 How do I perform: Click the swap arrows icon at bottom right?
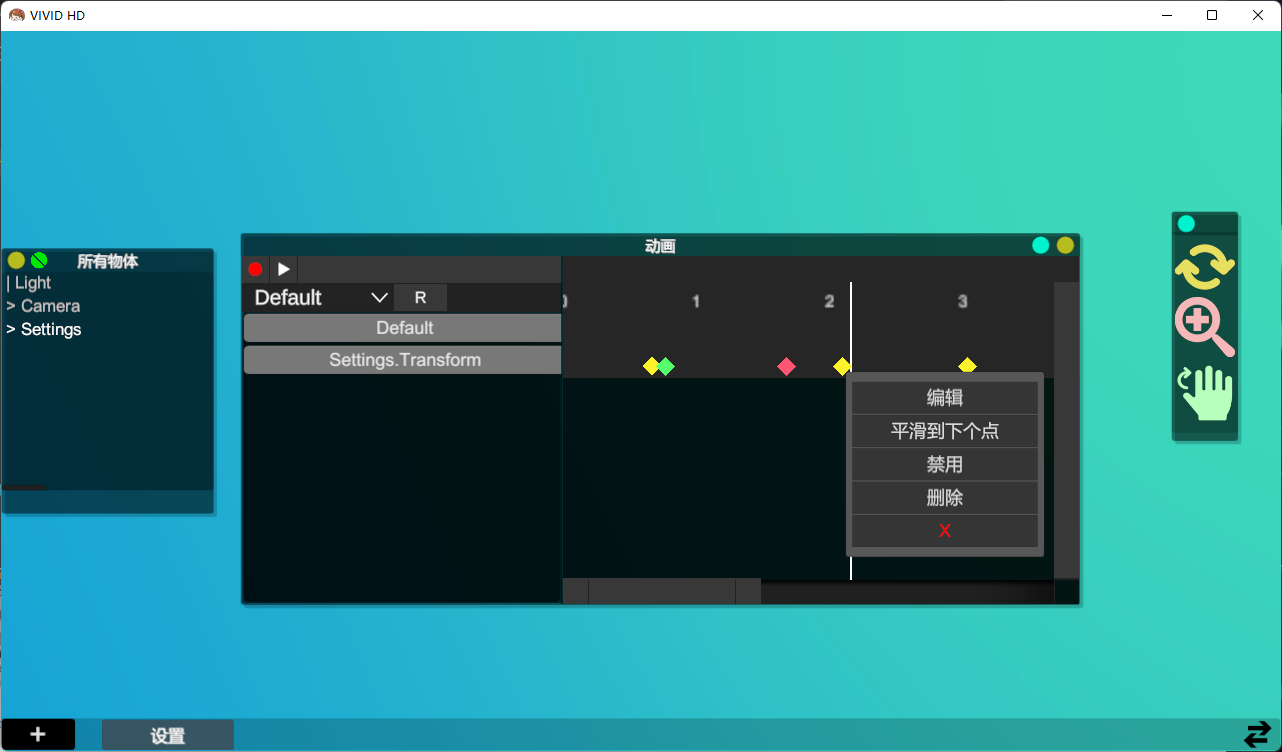point(1257,734)
